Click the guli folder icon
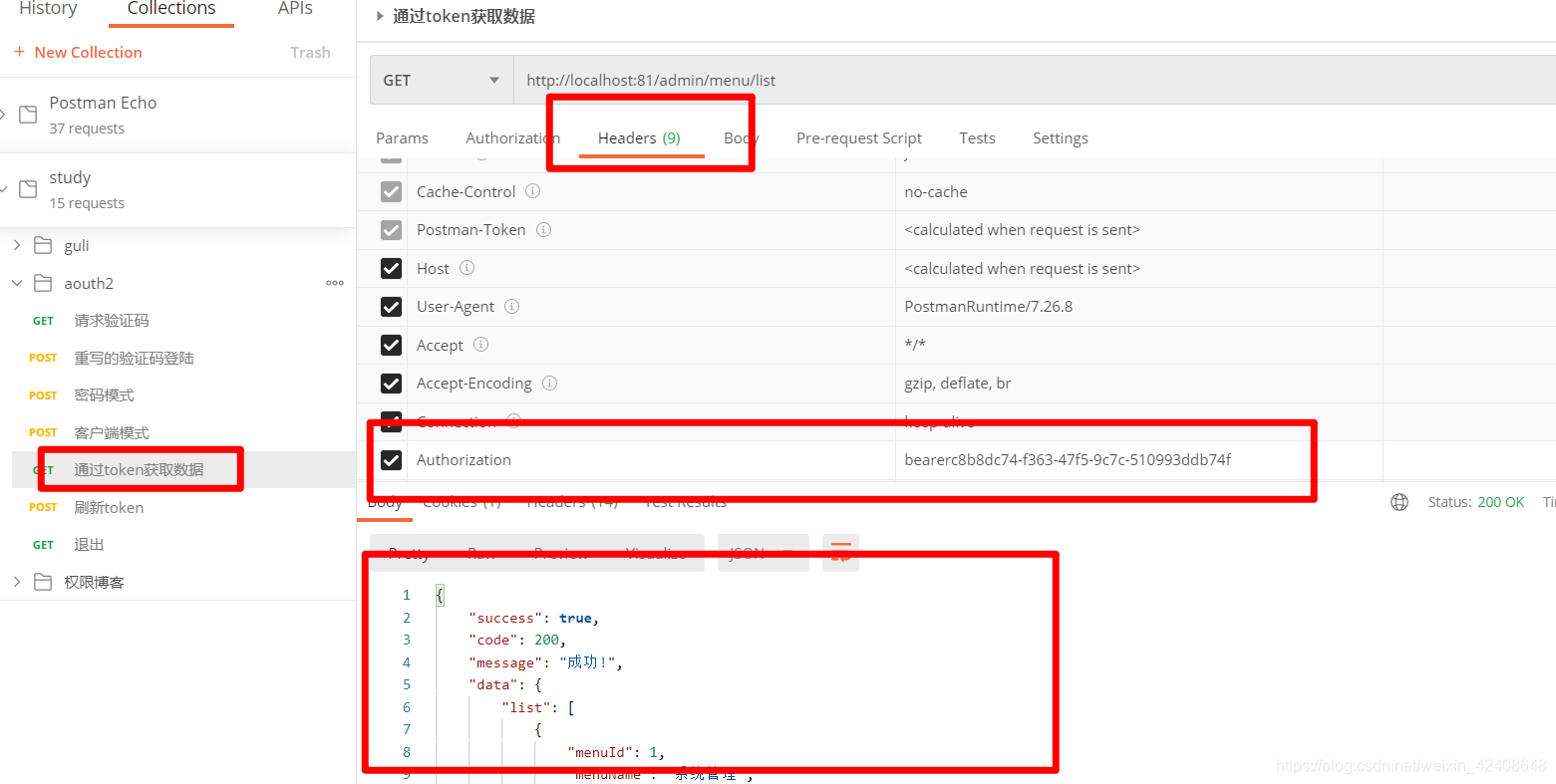 tap(43, 245)
